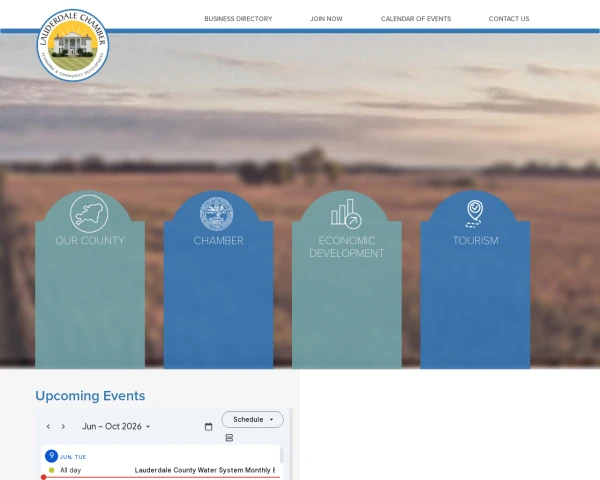This screenshot has width=600, height=480.
Task: Open Lauderdale County Water System Monthly event
Action: 205,470
